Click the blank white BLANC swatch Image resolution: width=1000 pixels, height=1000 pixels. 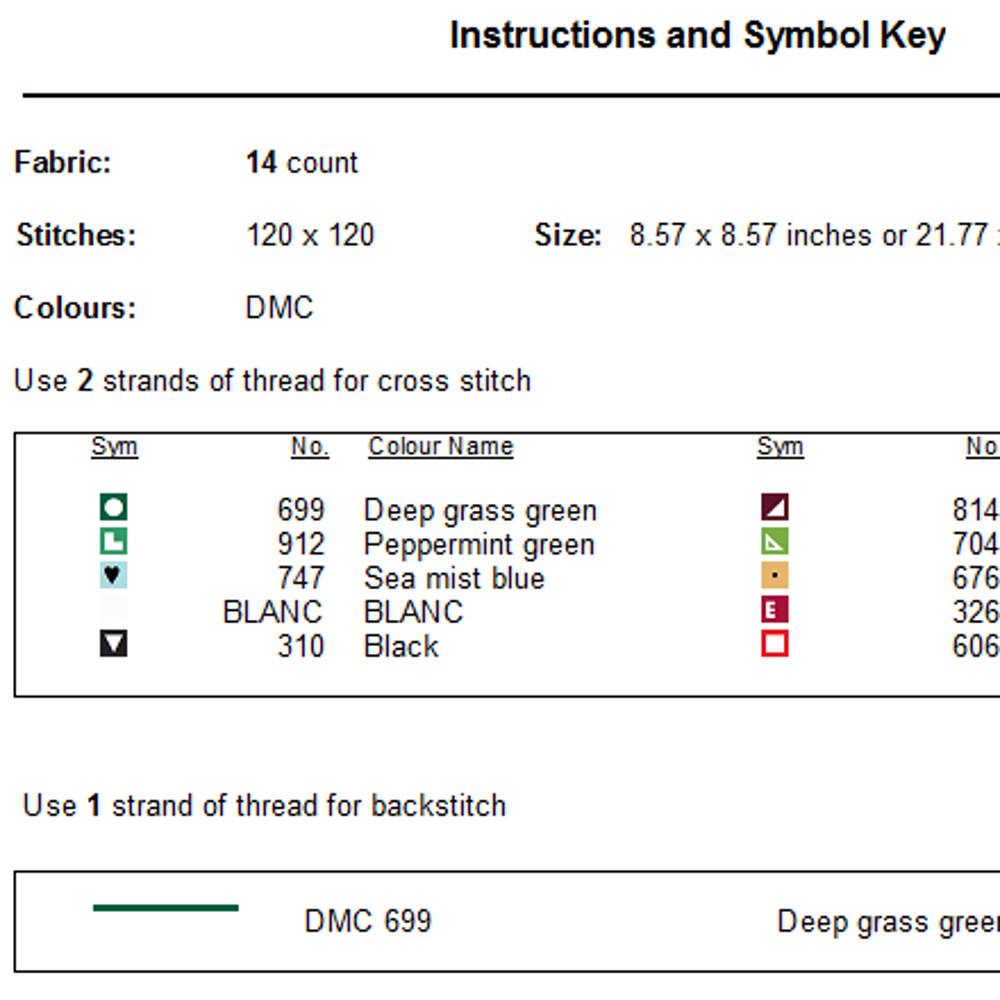pos(114,611)
